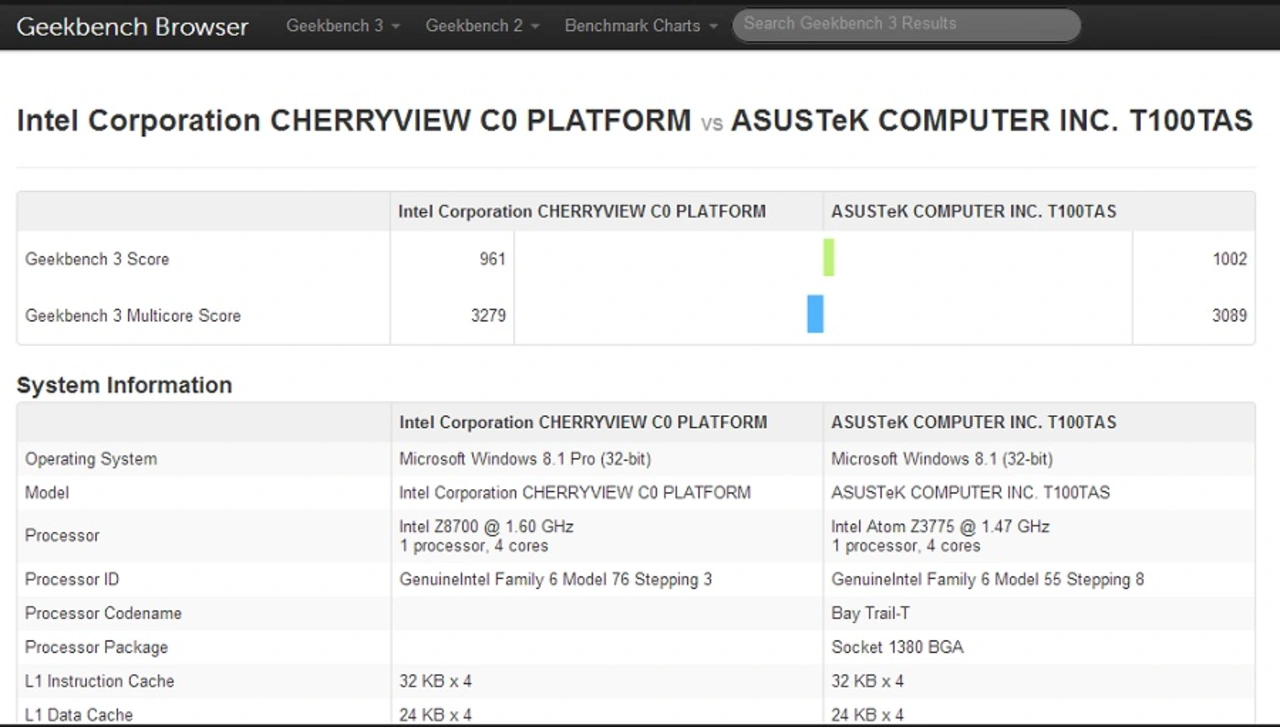This screenshot has height=727, width=1280.
Task: Select the page title CHERRYVIEW C0 PLATFORM
Action: (354, 121)
